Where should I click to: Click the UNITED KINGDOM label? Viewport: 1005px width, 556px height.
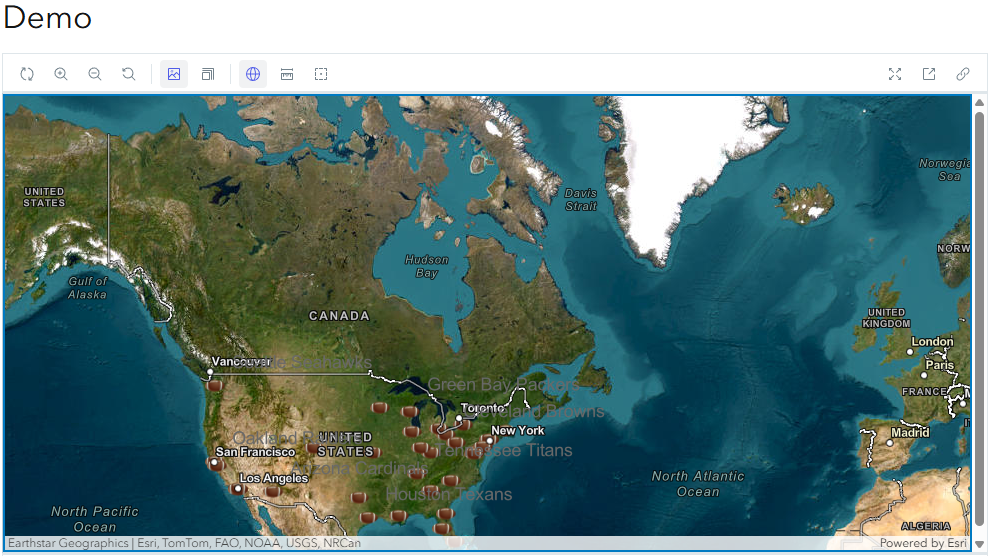tap(886, 318)
